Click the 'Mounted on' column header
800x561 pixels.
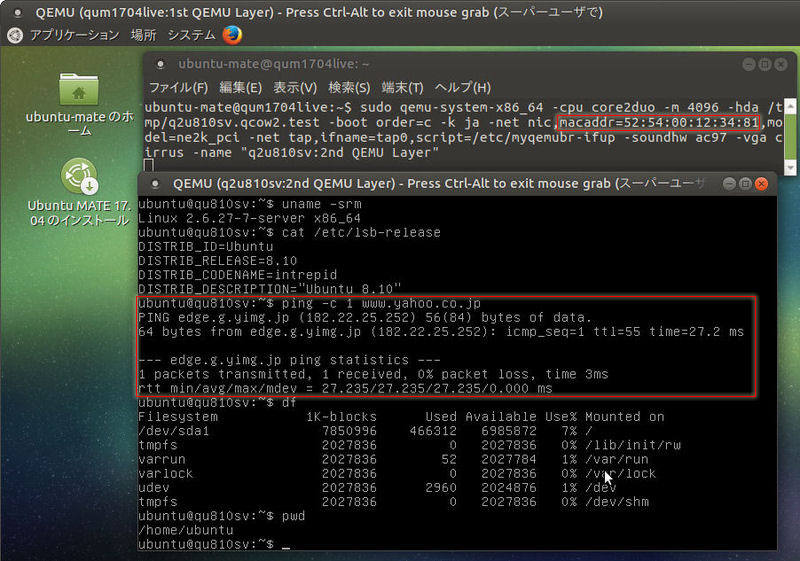coord(624,417)
